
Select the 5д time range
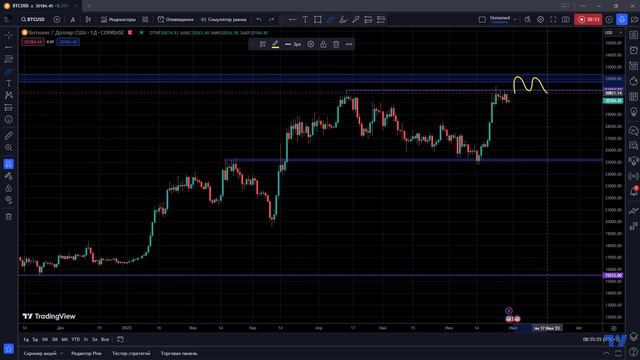coord(35,340)
